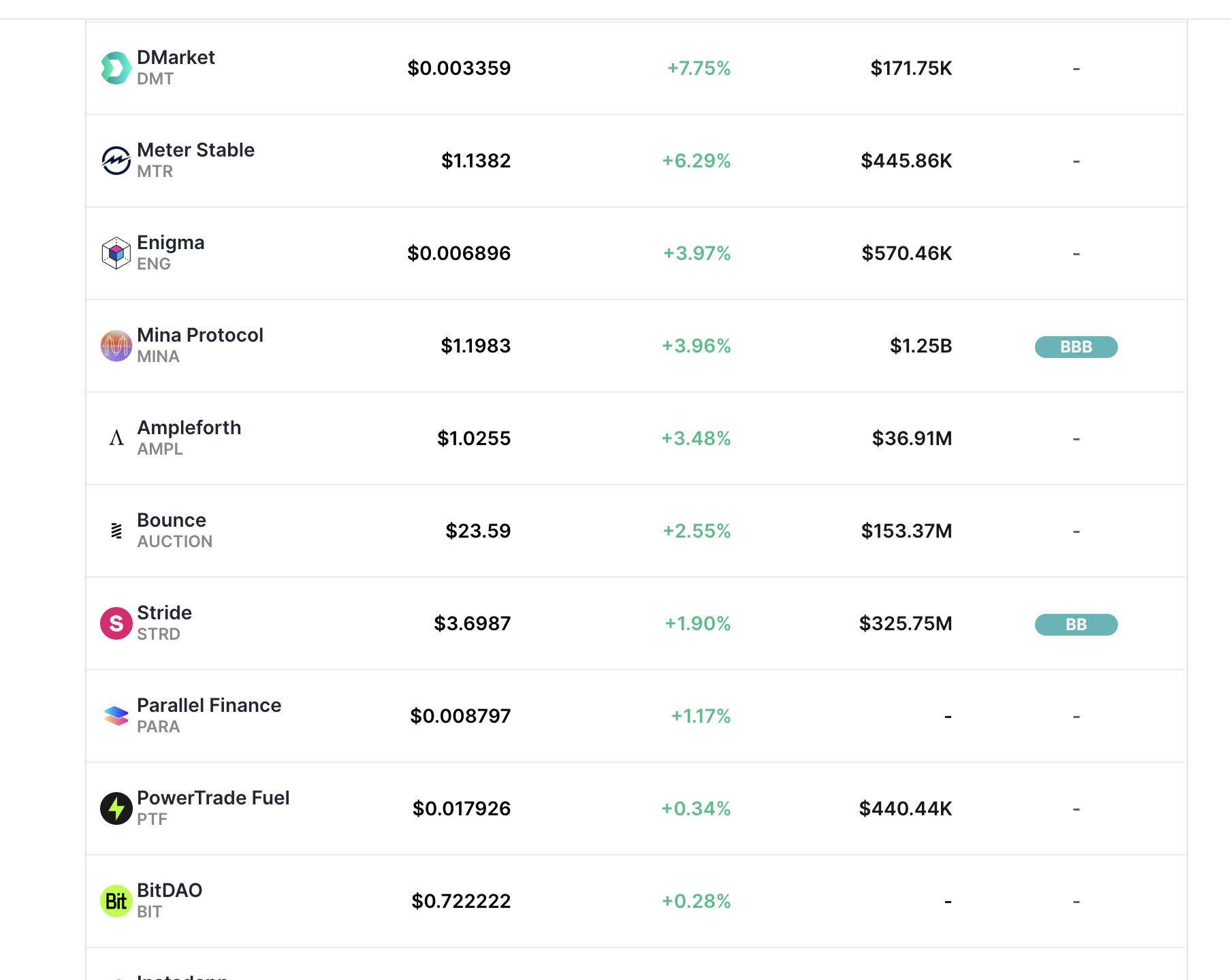Click Meter Stable price $1.1382
Image resolution: width=1231 pixels, height=980 pixels.
(476, 161)
